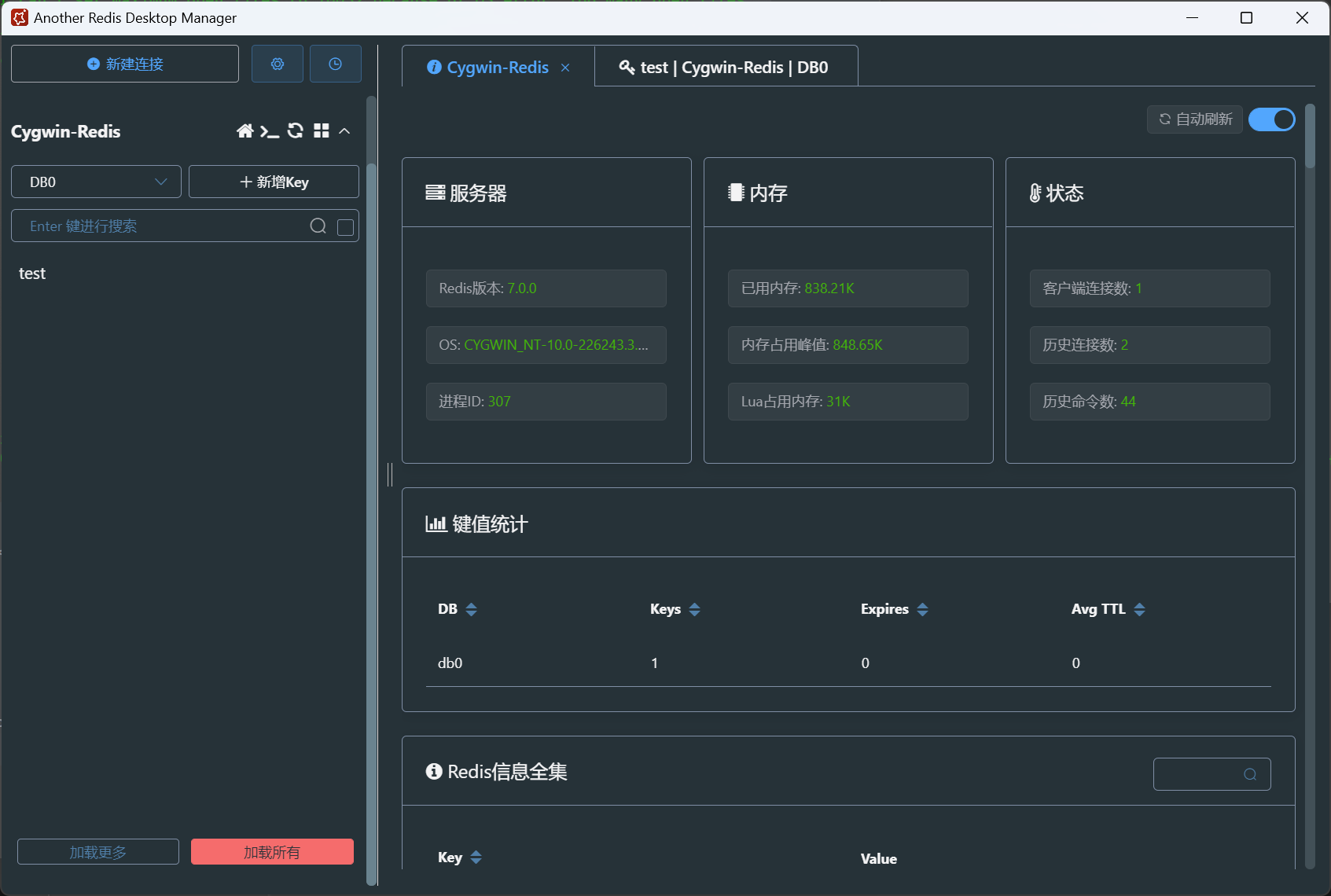The width and height of the screenshot is (1331, 896).
Task: Click the 键值统计 section header
Action: (848, 523)
